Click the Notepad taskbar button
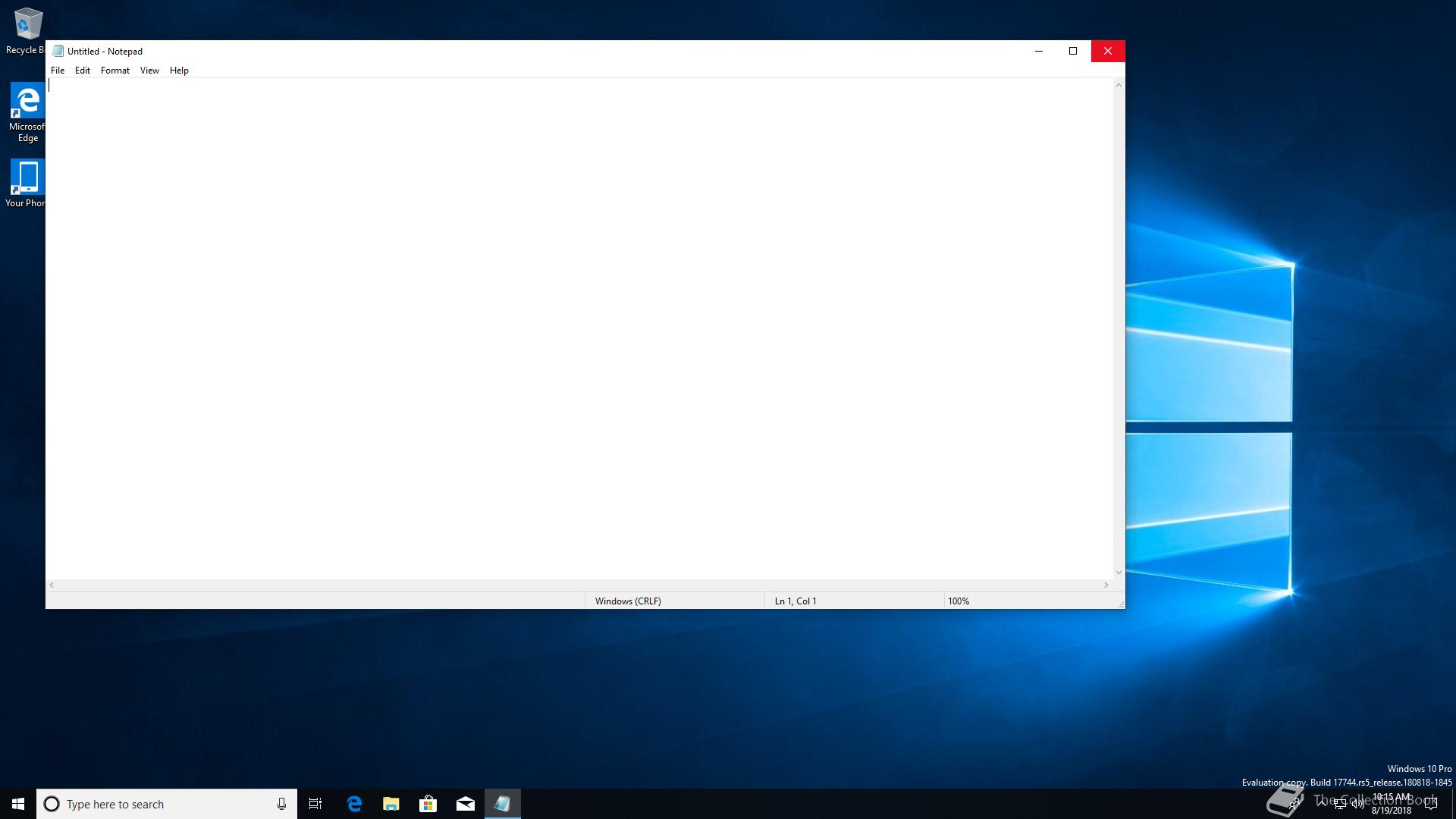Screen dimensions: 1456x819 click(x=503, y=804)
